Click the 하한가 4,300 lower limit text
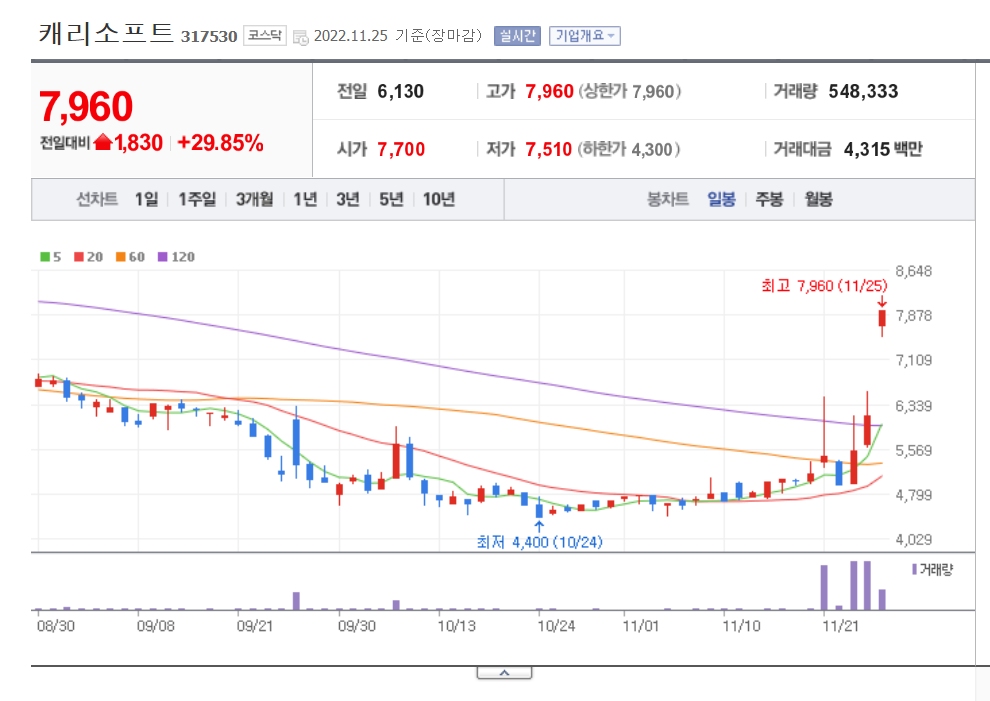 pyautogui.click(x=629, y=150)
